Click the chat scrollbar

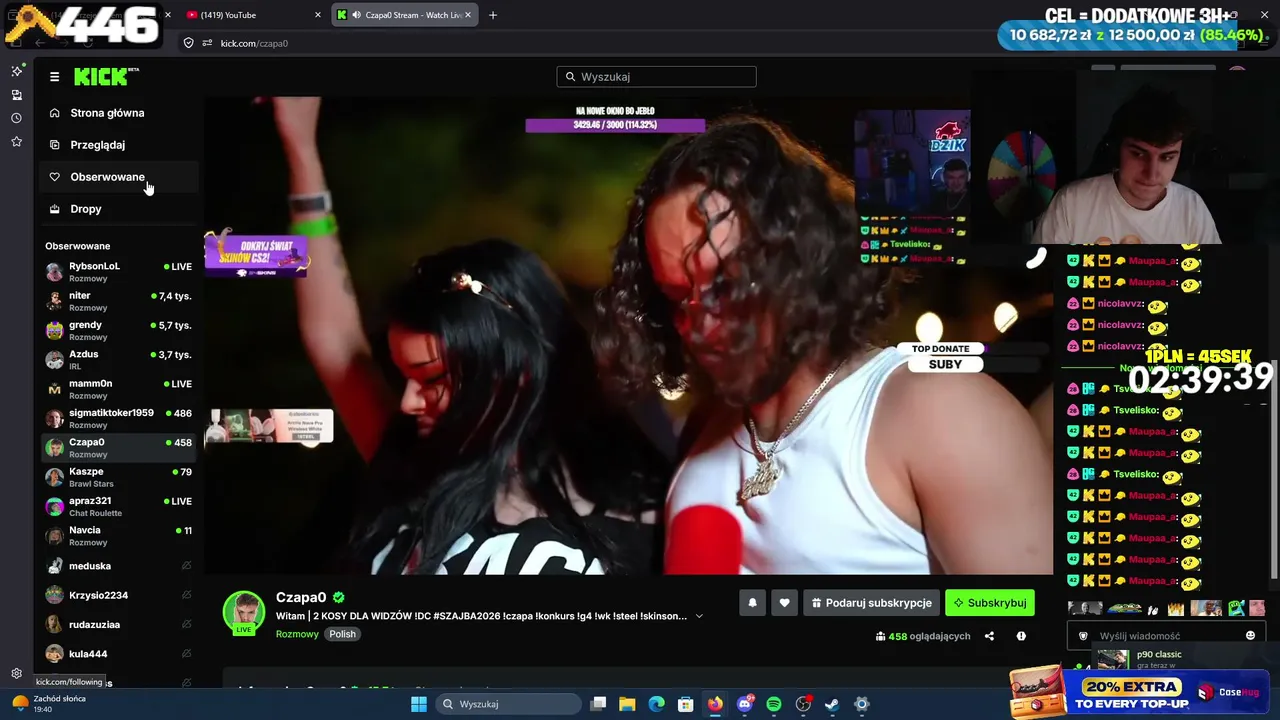click(x=1274, y=468)
